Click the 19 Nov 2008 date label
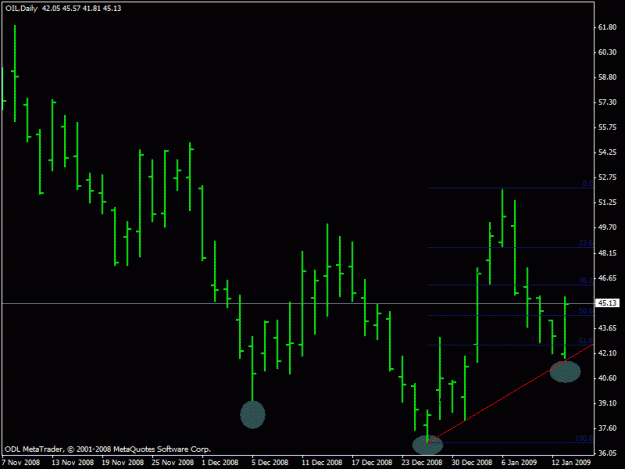 point(122,463)
